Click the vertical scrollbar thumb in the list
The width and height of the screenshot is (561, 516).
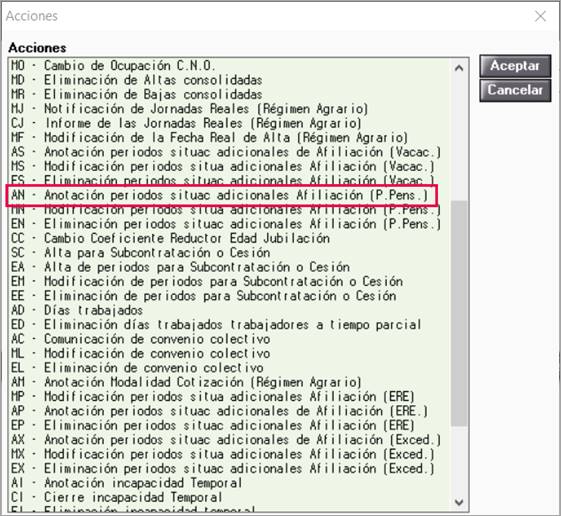tap(459, 313)
